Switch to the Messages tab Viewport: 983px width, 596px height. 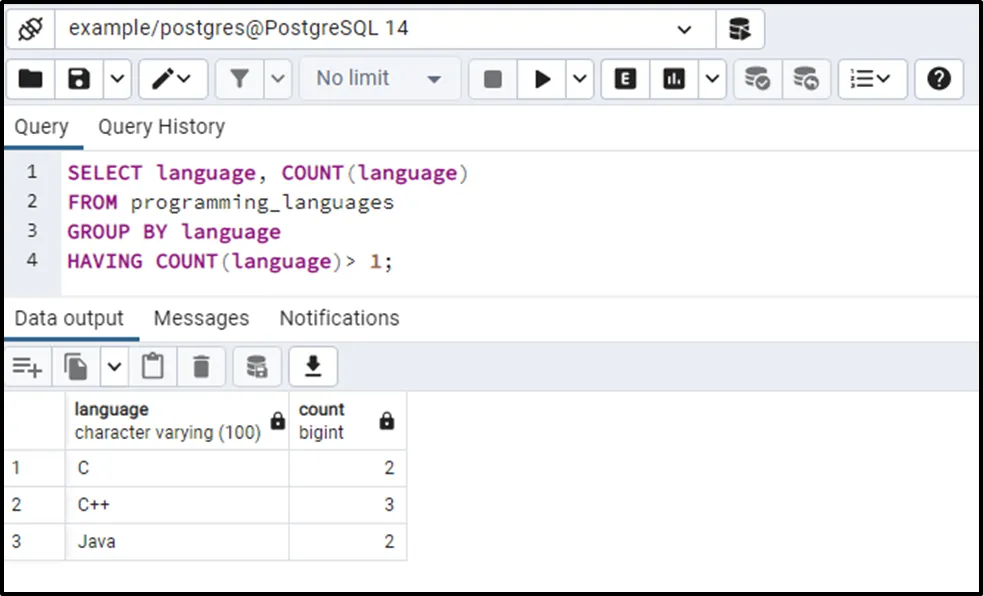[x=201, y=318]
